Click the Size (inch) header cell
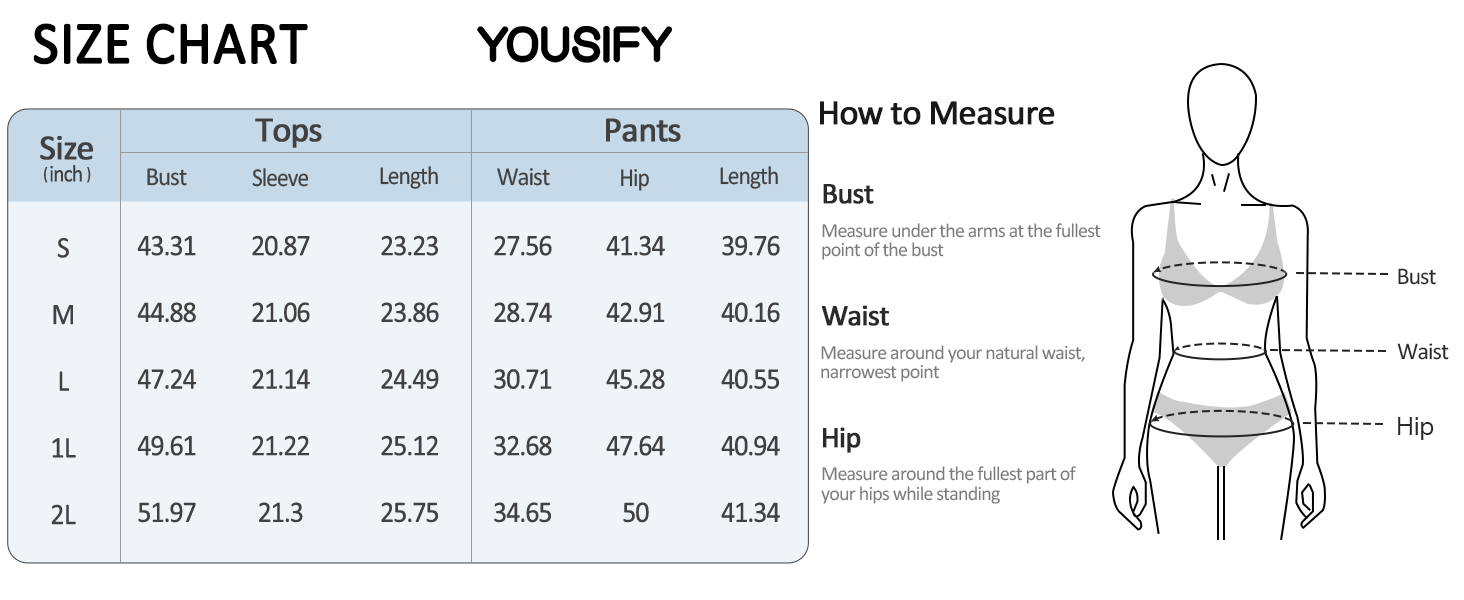 66,159
